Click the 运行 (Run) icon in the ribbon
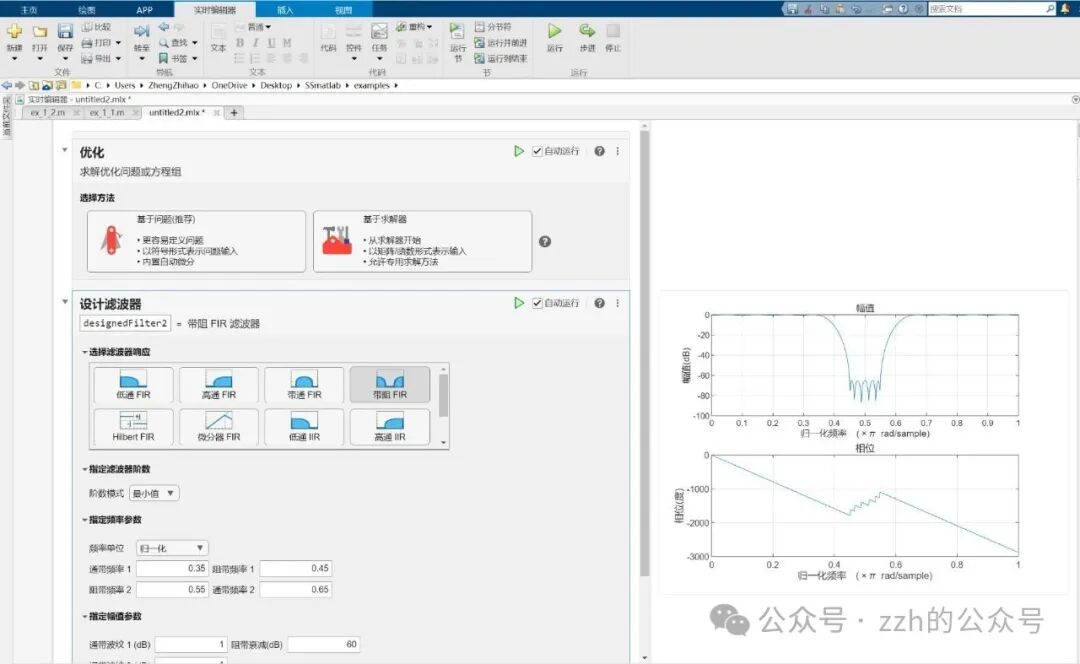Screen dimensions: 1080x664 pos(555,33)
